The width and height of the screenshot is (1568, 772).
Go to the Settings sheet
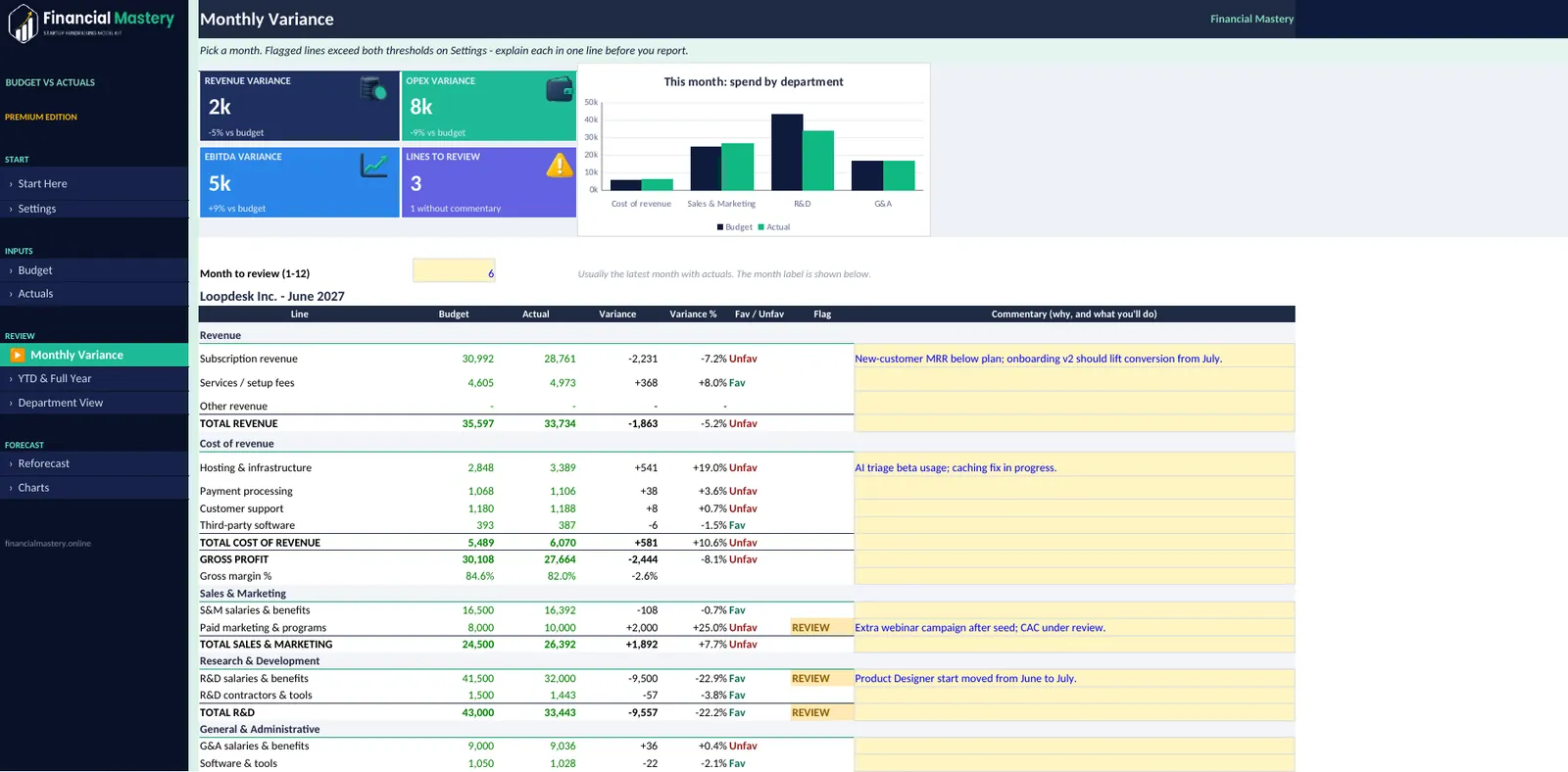(94, 209)
